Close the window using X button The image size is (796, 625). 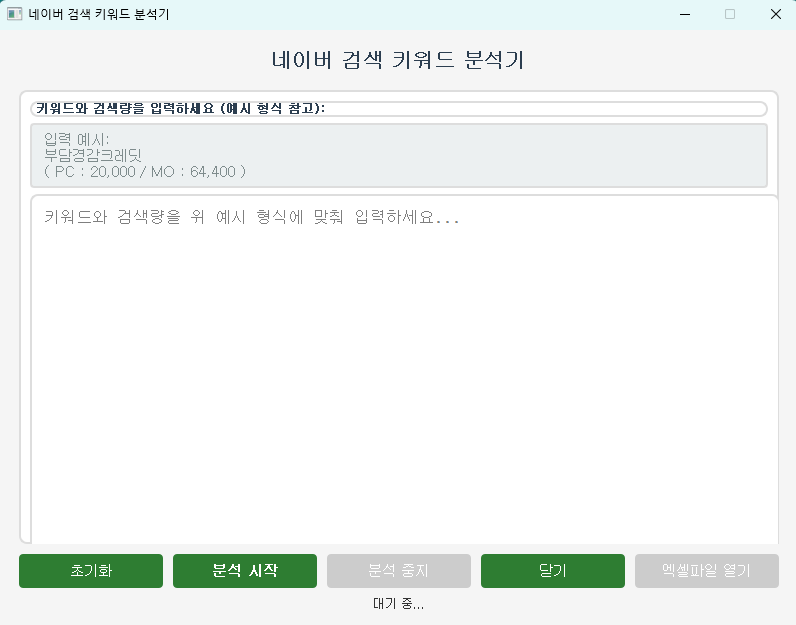pyautogui.click(x=775, y=14)
